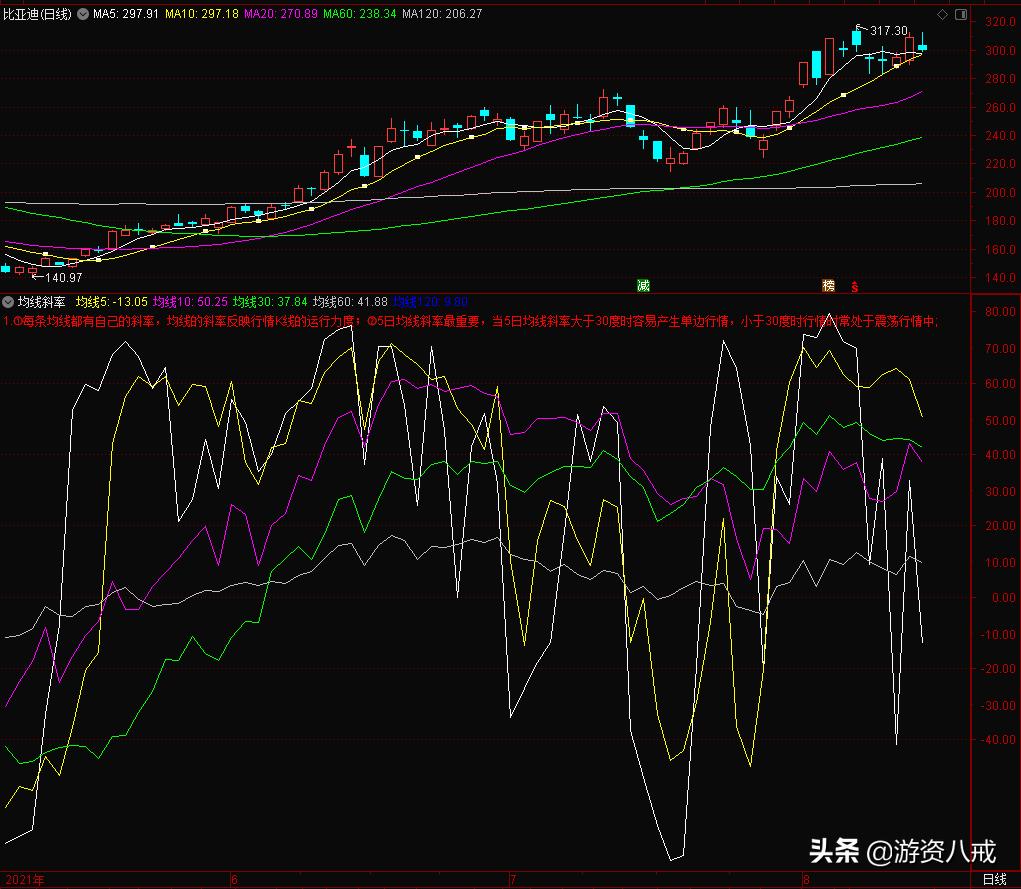Click the 317.30 high price annotation
The width and height of the screenshot is (1021, 889).
(x=889, y=31)
